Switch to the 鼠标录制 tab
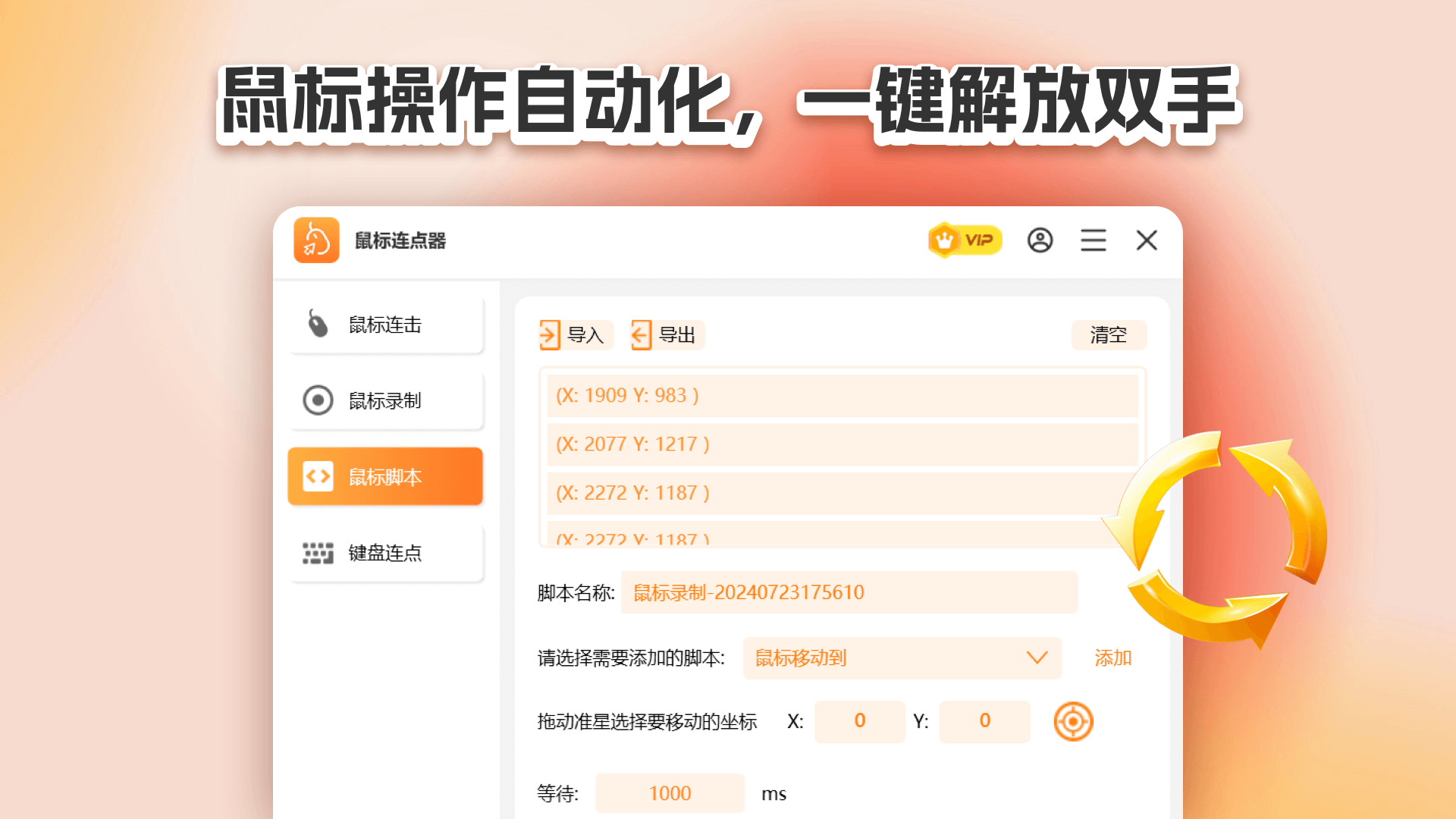1456x819 pixels. tap(385, 400)
